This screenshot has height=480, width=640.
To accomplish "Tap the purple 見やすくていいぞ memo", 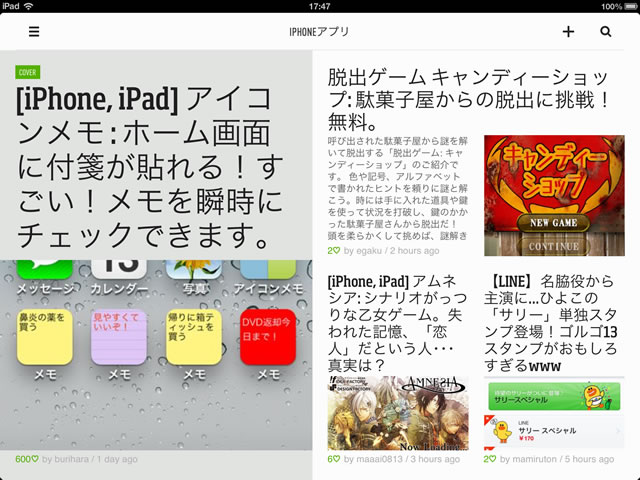I will point(119,337).
